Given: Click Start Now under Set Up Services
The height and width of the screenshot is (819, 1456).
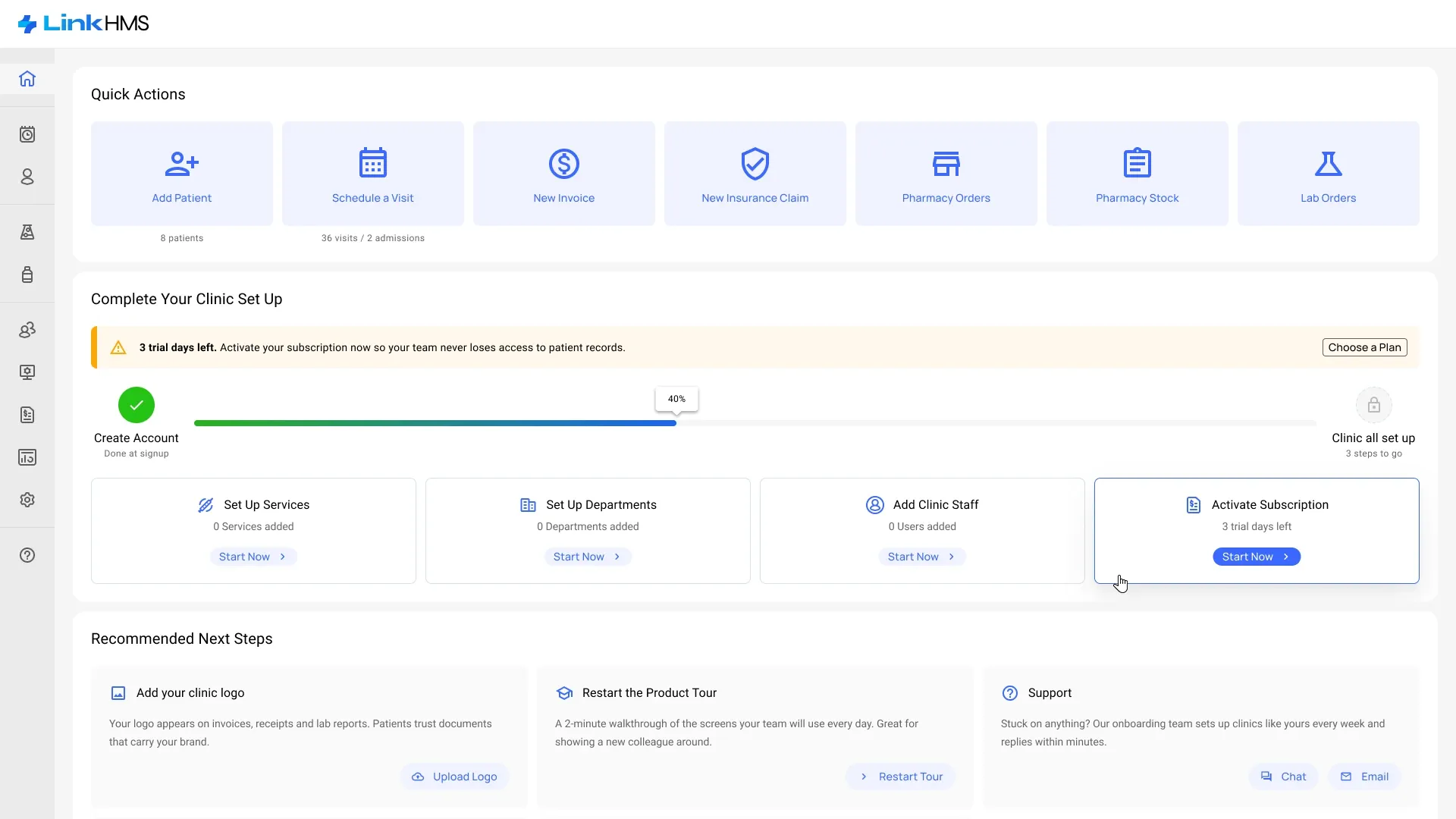Looking at the screenshot, I should (x=253, y=557).
